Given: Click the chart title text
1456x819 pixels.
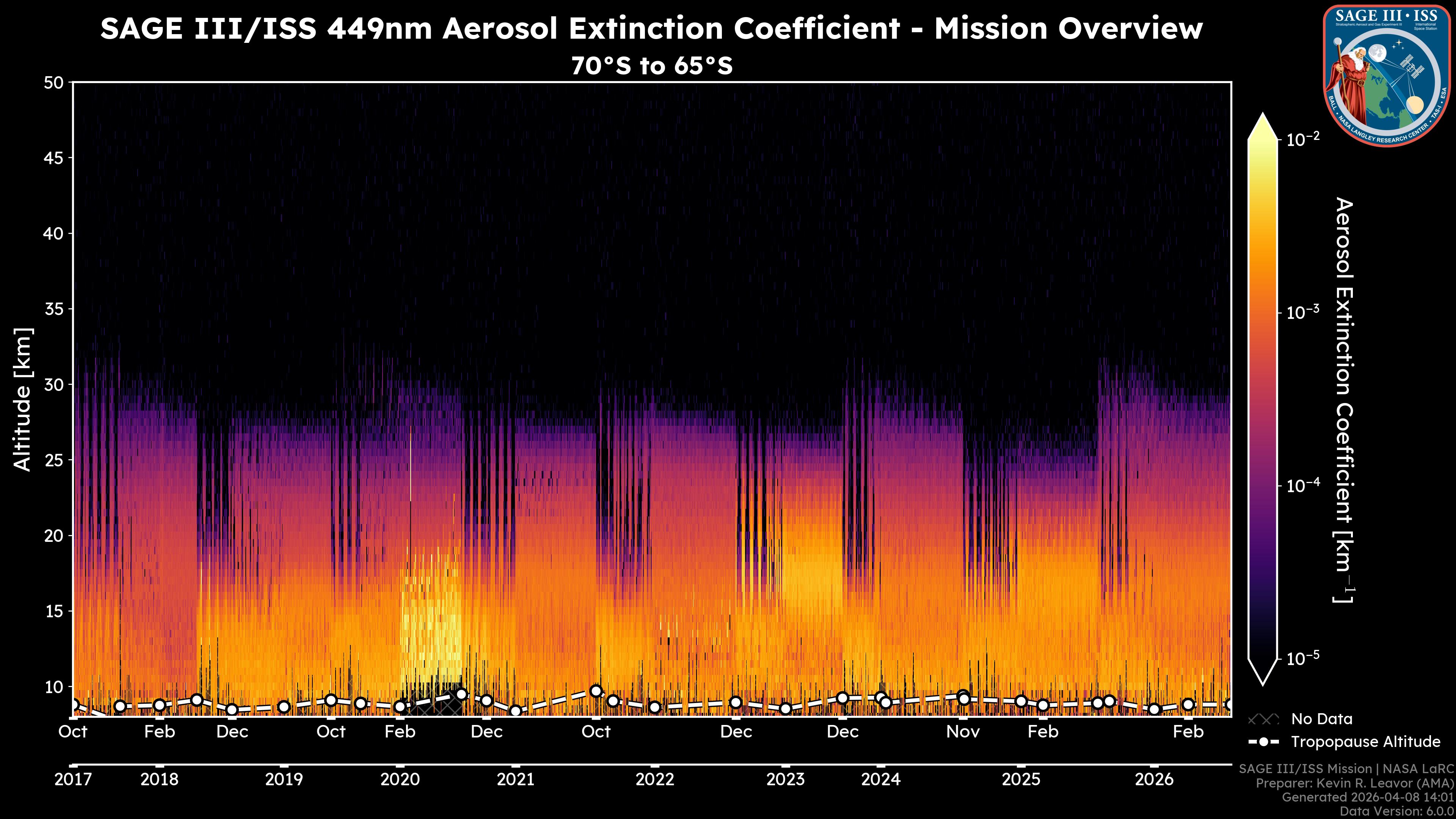Looking at the screenshot, I should pyautogui.click(x=651, y=28).
